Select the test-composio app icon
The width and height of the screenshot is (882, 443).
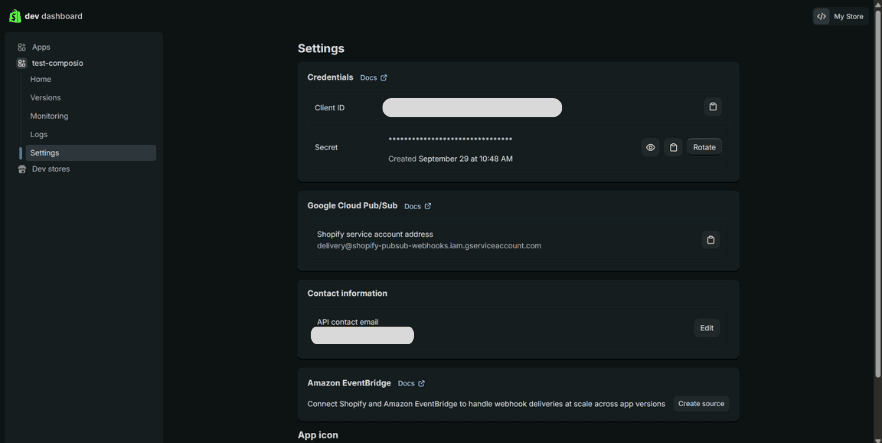(21, 64)
